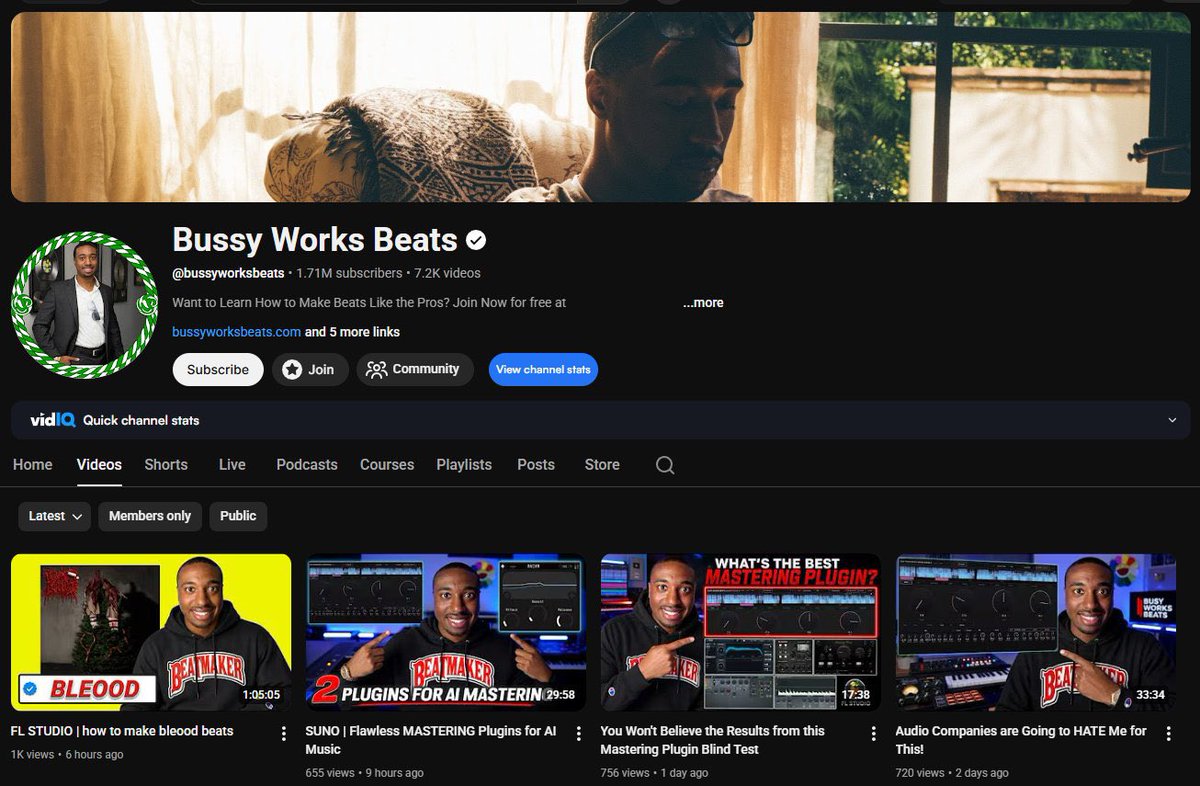Viewport: 1200px width, 786px height.
Task: Open the bussyworksbeats.com link
Action: 237,331
